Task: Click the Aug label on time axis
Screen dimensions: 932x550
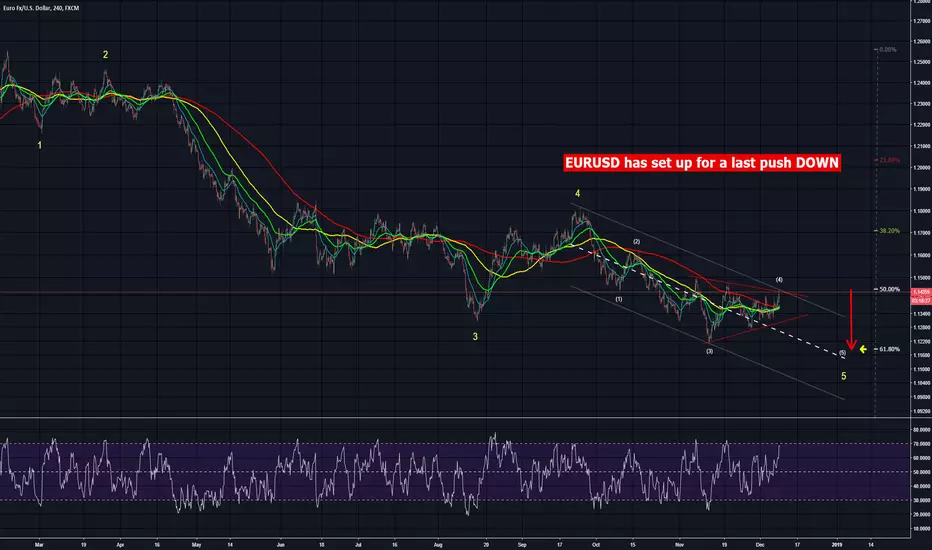Action: tap(438, 544)
